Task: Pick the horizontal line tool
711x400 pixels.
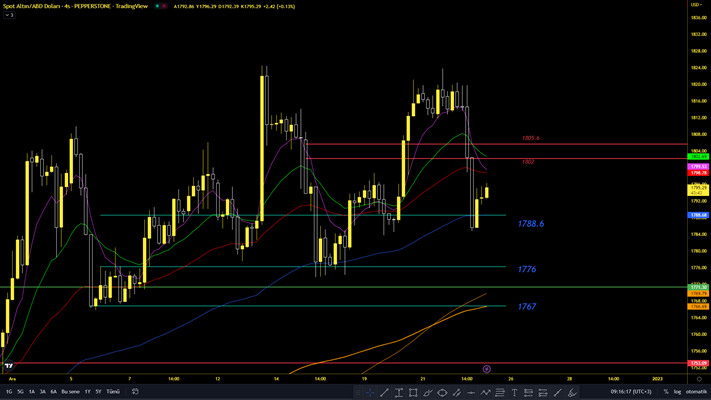Action: point(471,393)
